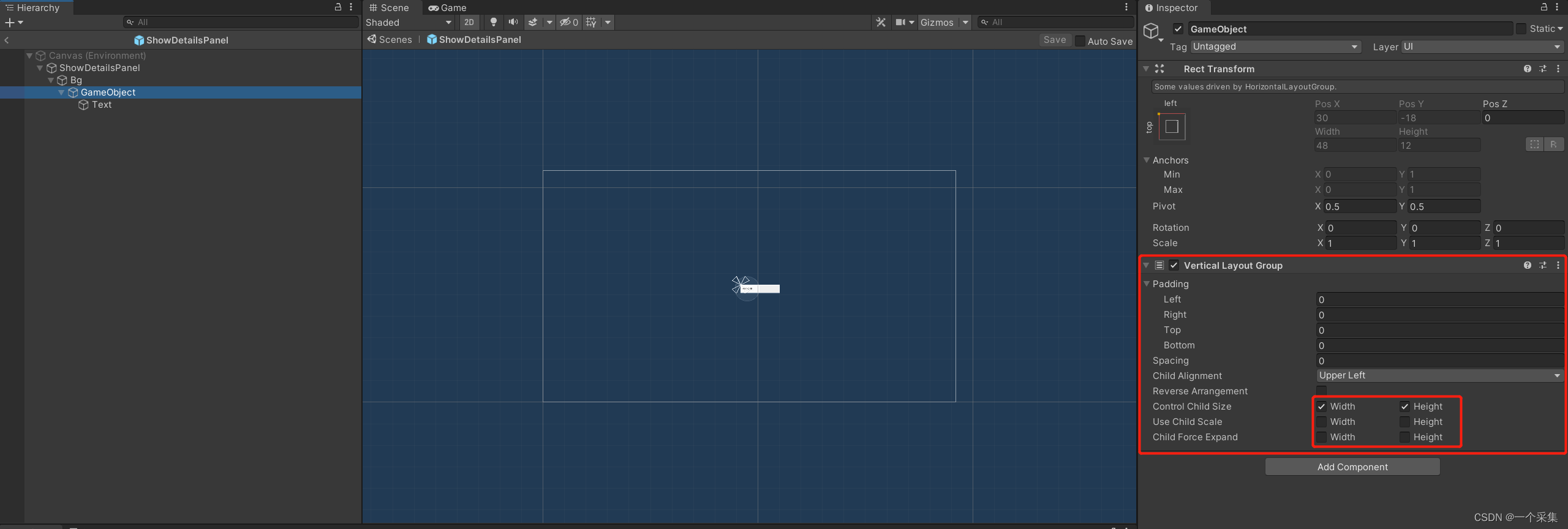The width and height of the screenshot is (1568, 529).
Task: Toggle scene lighting with lightbulb icon
Action: (494, 22)
